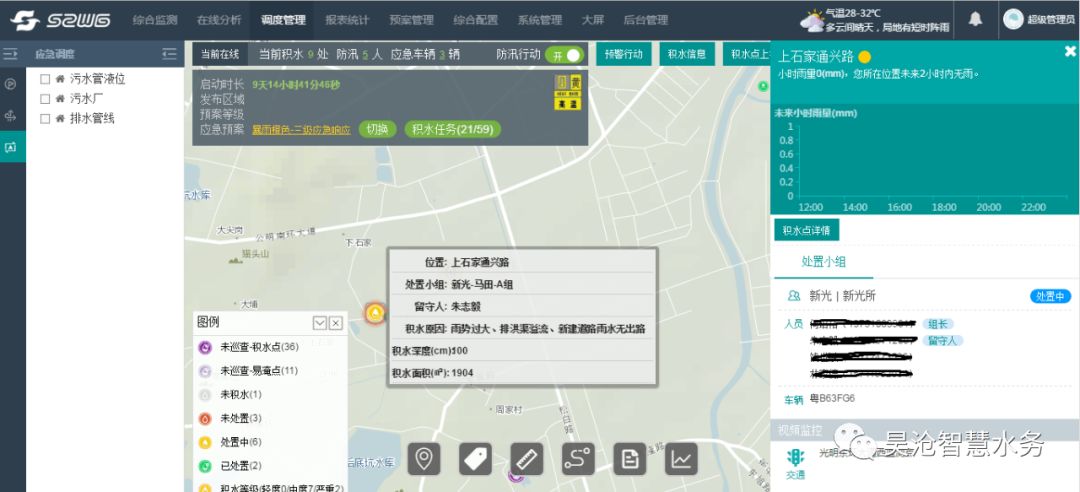Viewport: 1080px width, 492px height.
Task: Check the 排水管线 checkbox
Action: [45, 119]
